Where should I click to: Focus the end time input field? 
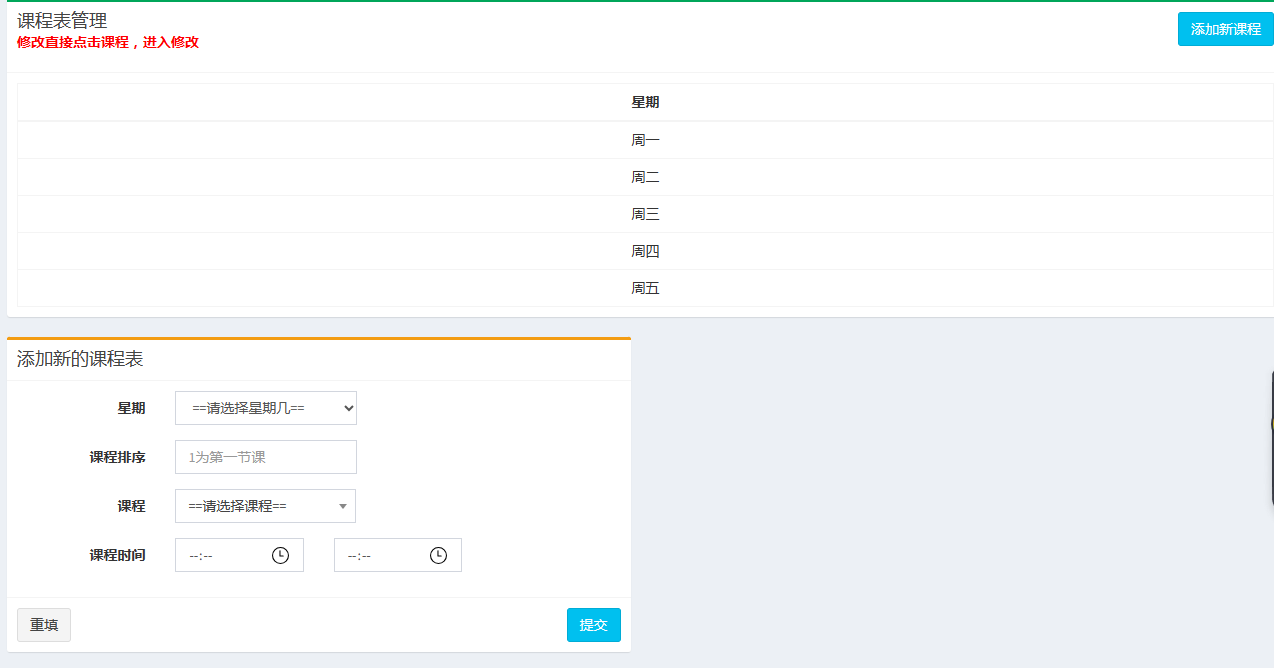coord(398,555)
